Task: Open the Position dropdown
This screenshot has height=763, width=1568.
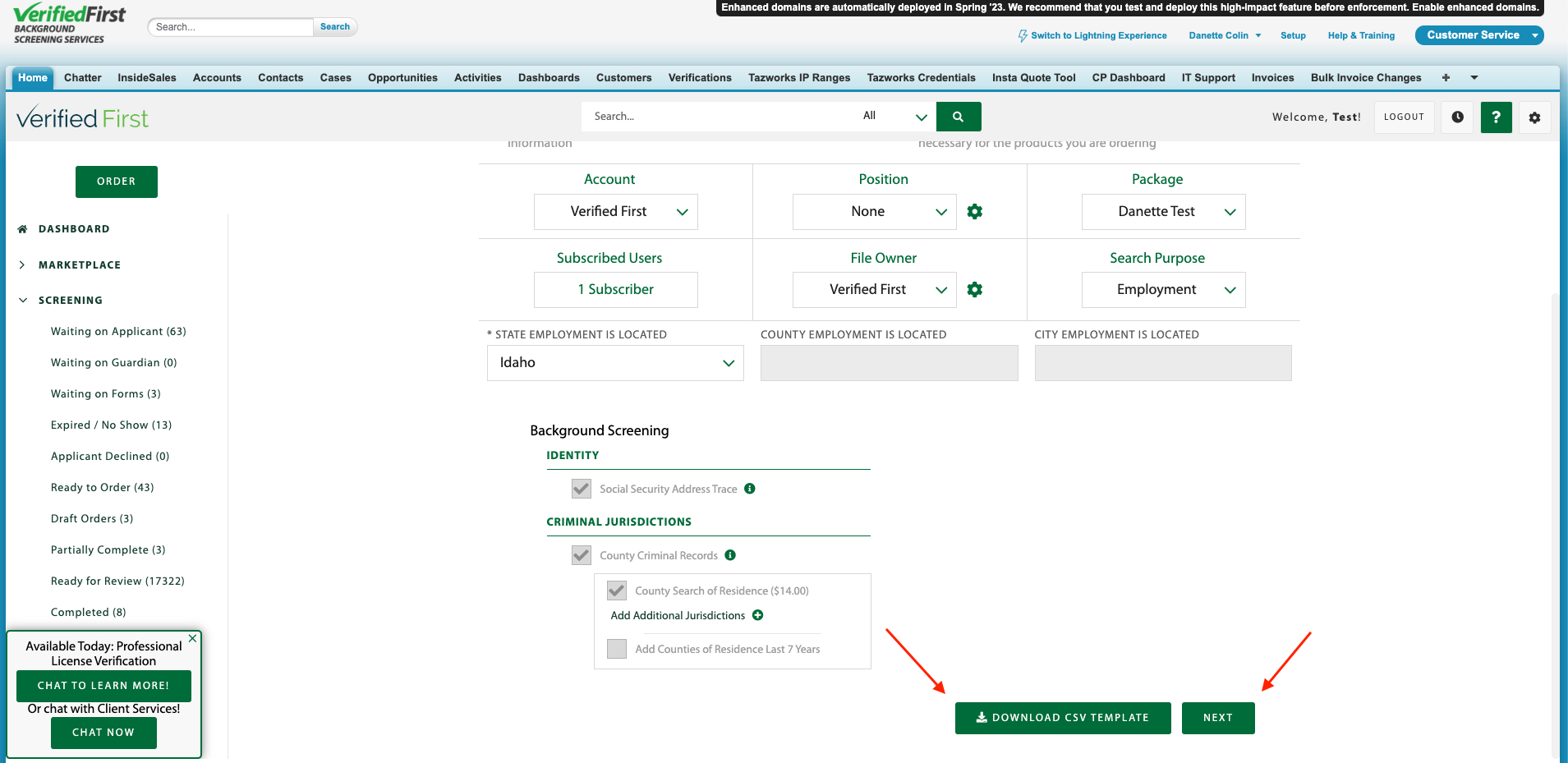Action: 875,212
